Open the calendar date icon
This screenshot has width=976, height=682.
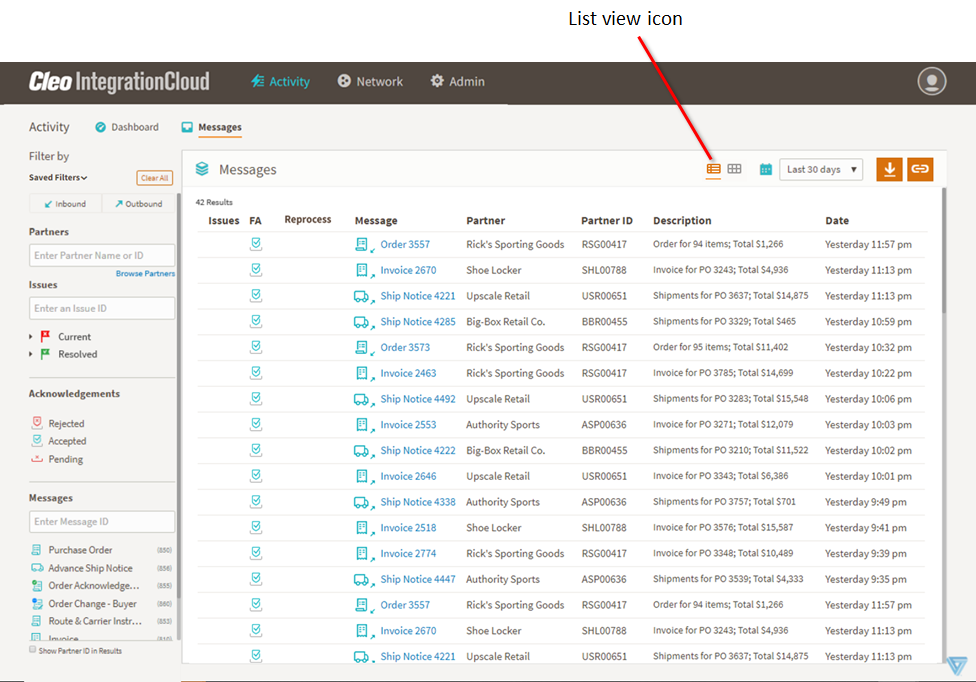point(765,170)
